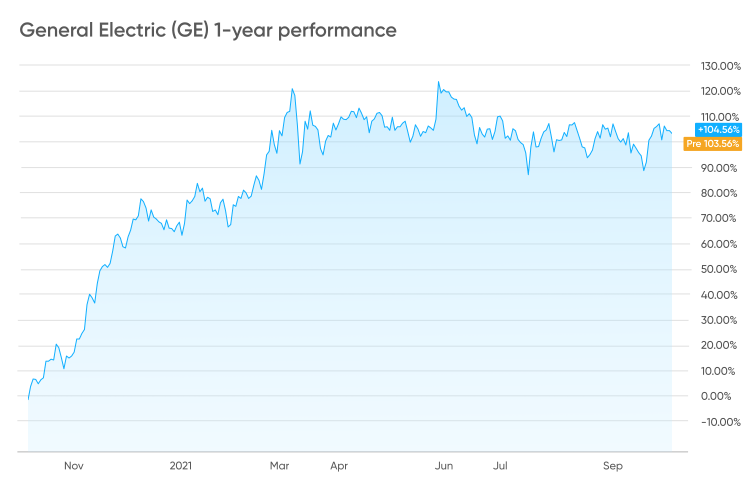Screen dimensions: 750x488
Task: Select the 2021 label on time axis
Action: coord(180,466)
